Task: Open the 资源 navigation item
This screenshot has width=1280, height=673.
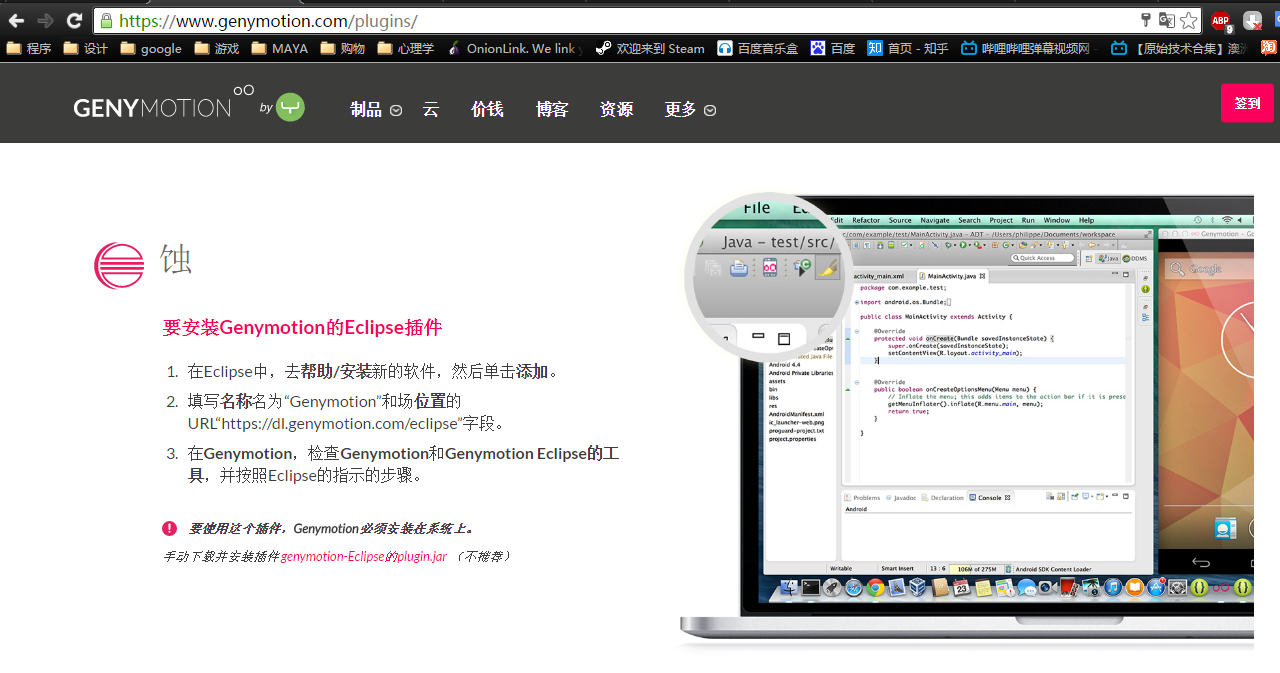Action: (x=616, y=110)
